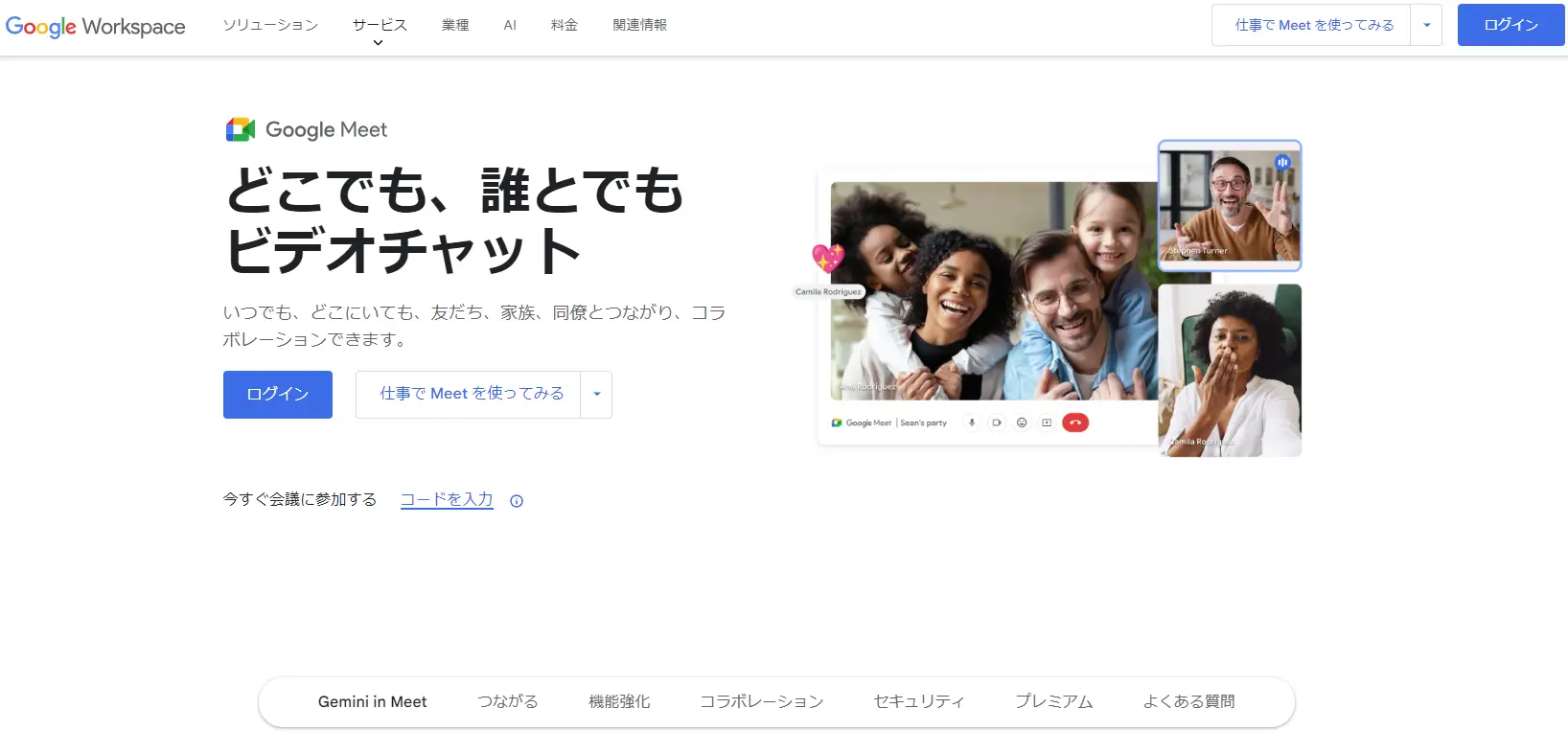Open the AI menu item

(x=510, y=25)
